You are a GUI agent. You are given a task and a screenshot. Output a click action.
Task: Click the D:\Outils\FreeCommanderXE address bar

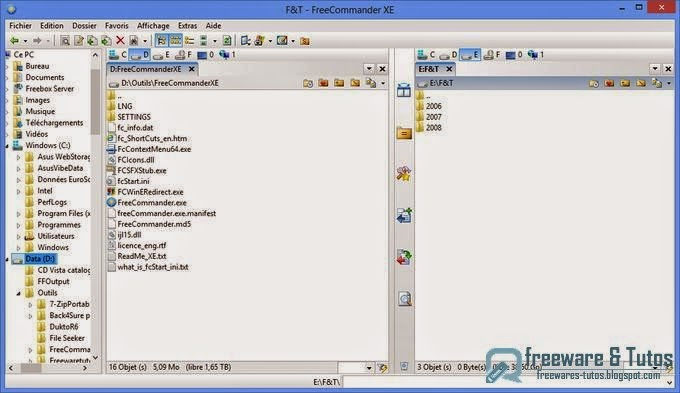tap(170, 83)
